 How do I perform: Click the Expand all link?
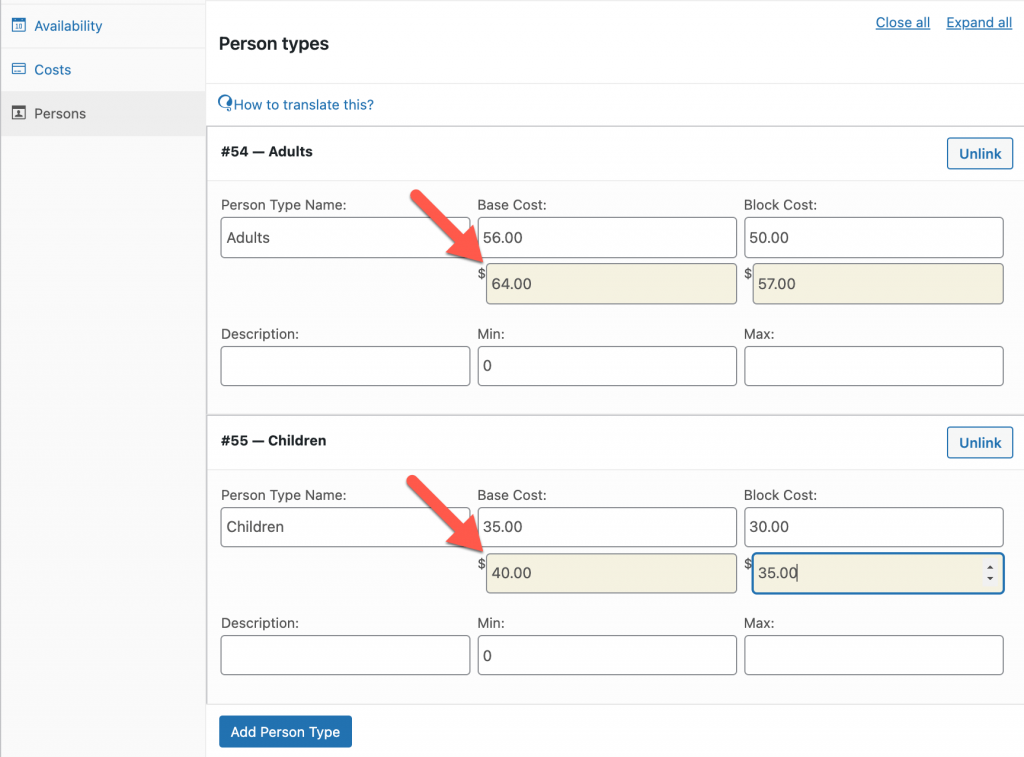(x=979, y=23)
